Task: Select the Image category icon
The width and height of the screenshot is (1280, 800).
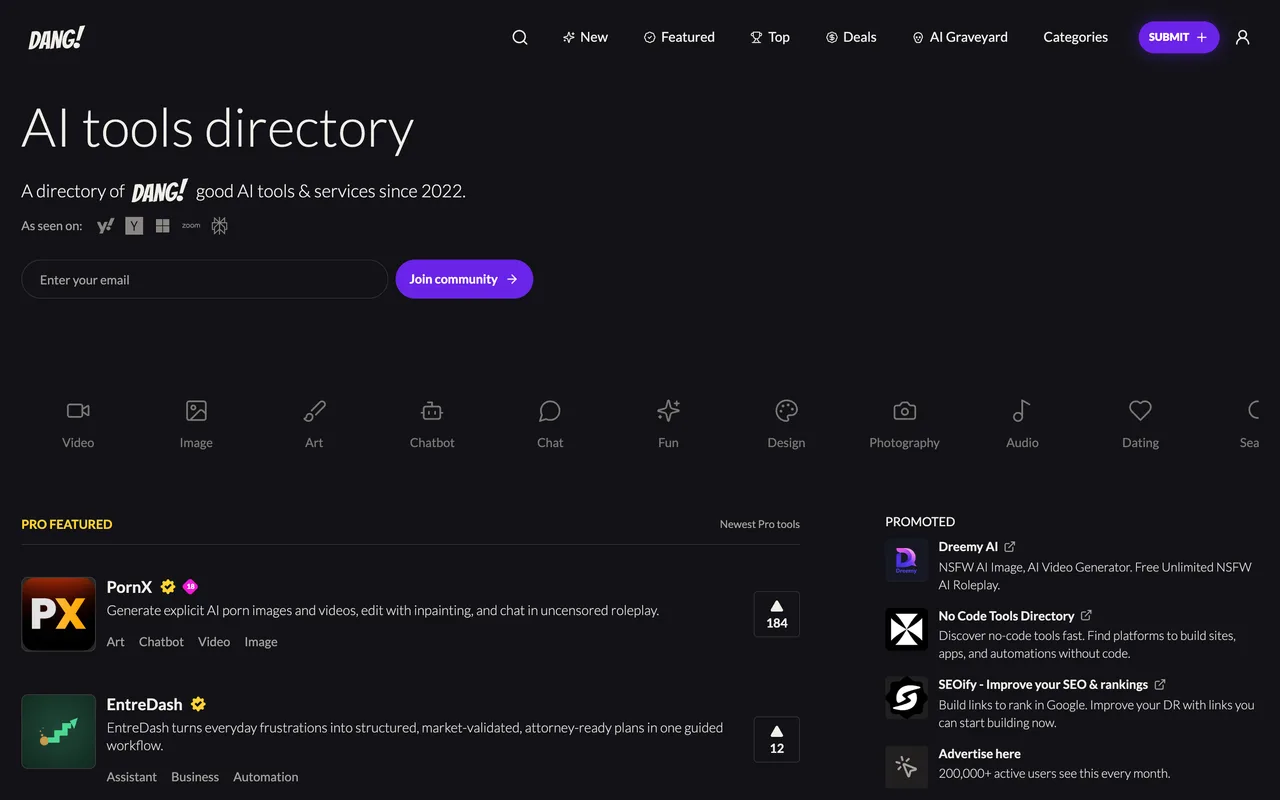Action: point(196,410)
